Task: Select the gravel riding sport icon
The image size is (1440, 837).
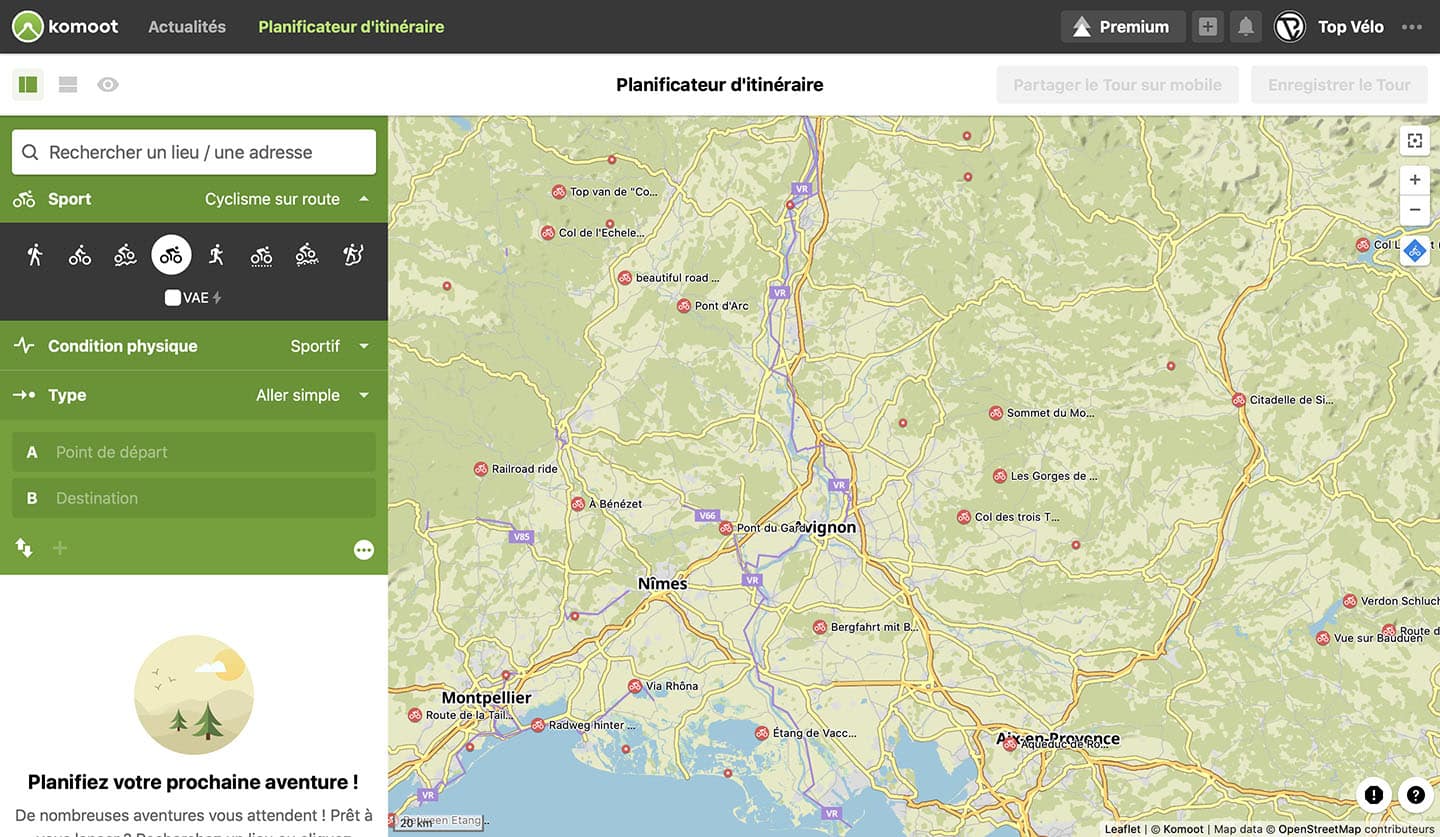Action: 261,256
